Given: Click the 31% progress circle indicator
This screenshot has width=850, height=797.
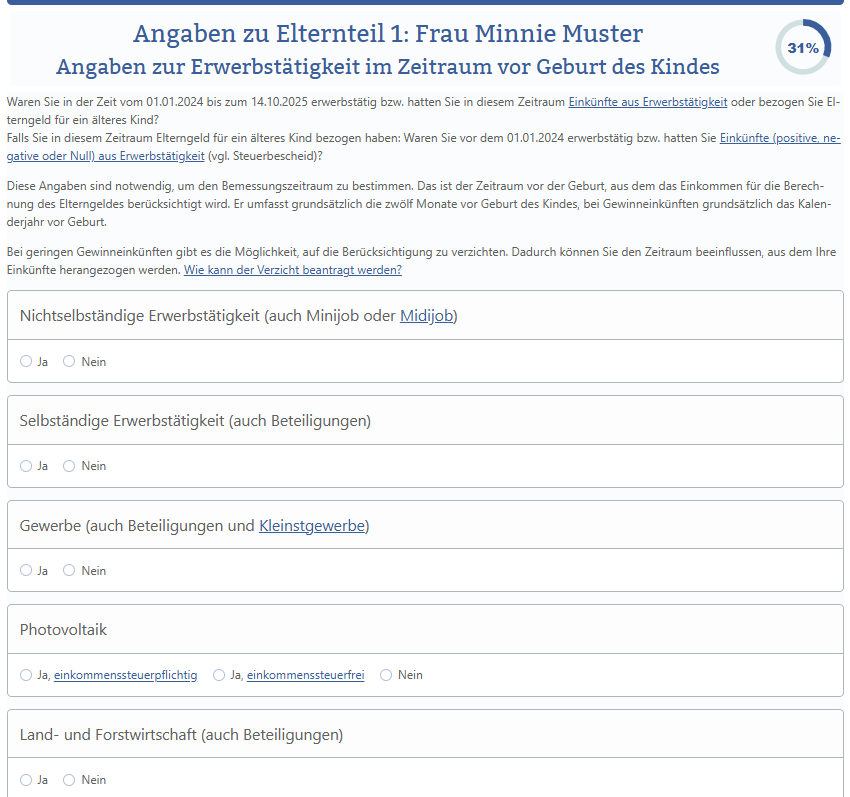Looking at the screenshot, I should coord(803,48).
